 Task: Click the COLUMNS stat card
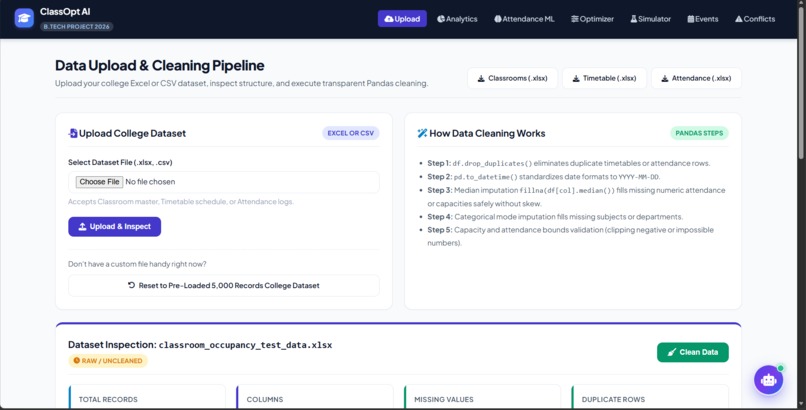coord(315,397)
